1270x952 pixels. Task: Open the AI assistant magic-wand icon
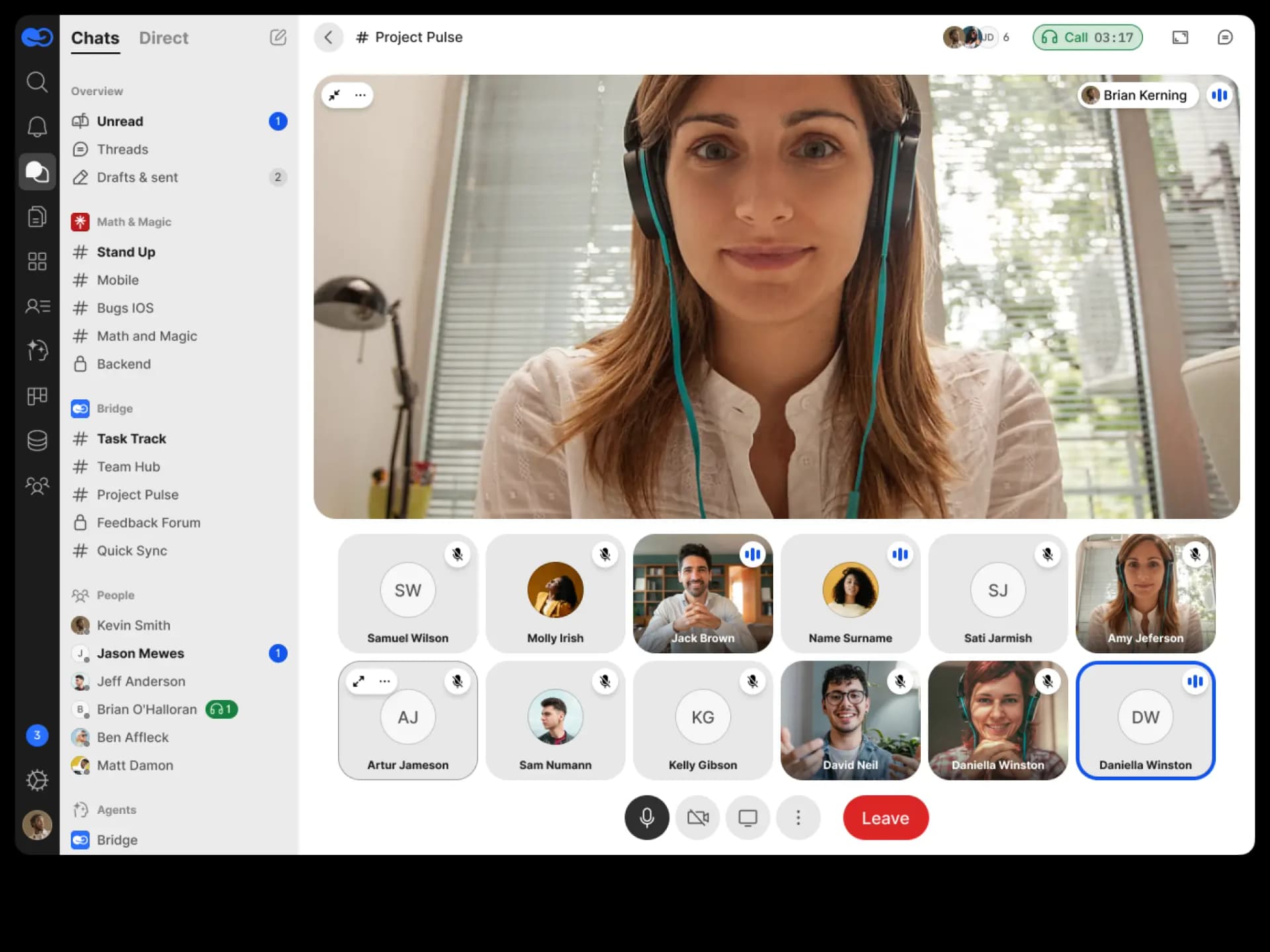[38, 350]
